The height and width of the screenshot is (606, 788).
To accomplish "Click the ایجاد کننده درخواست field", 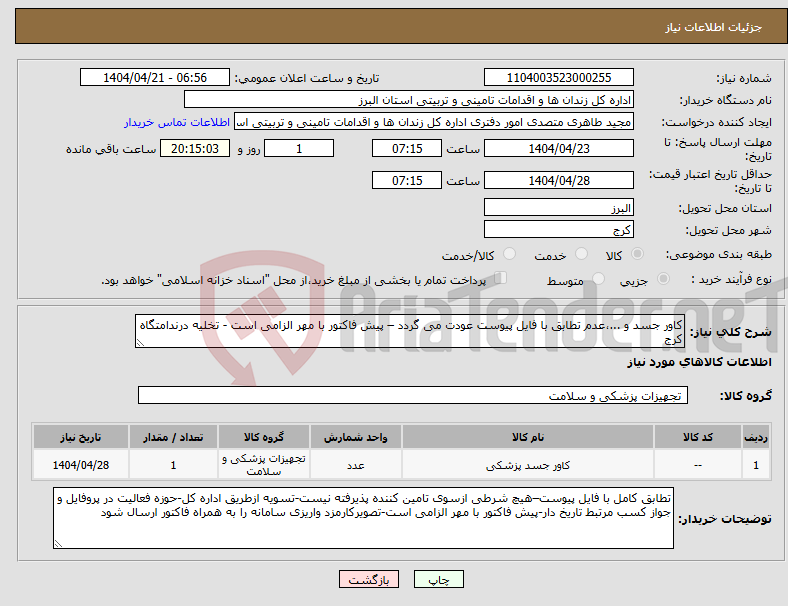I will (434, 122).
